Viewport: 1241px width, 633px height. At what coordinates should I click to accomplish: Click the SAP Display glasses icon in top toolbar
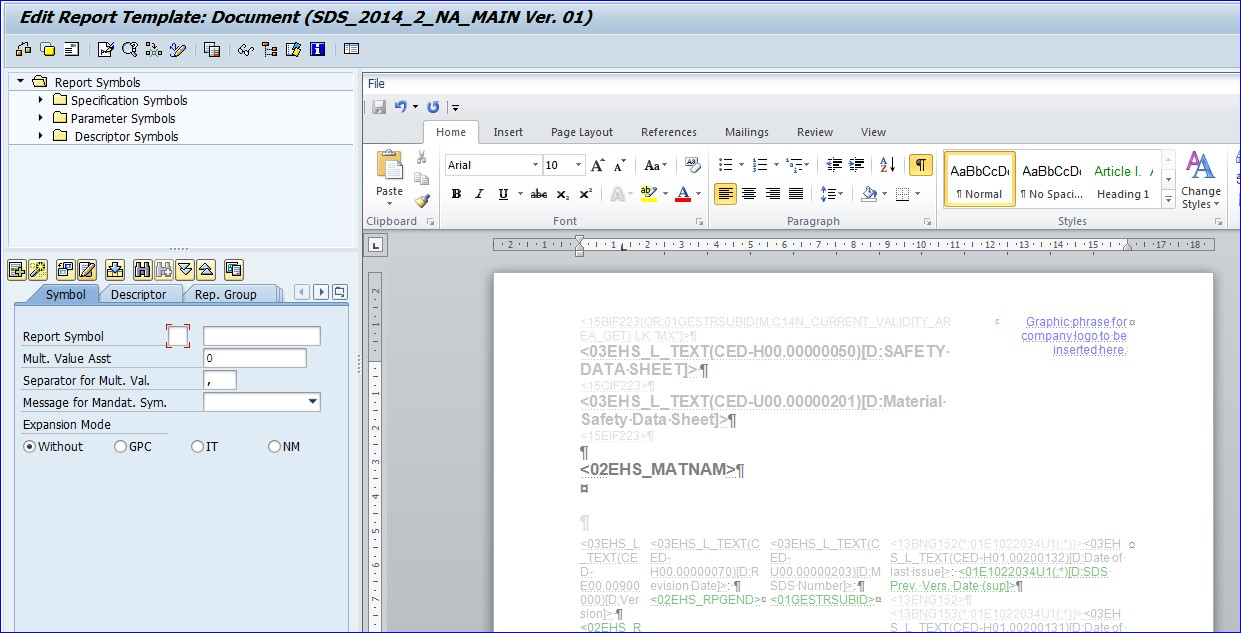tap(245, 49)
